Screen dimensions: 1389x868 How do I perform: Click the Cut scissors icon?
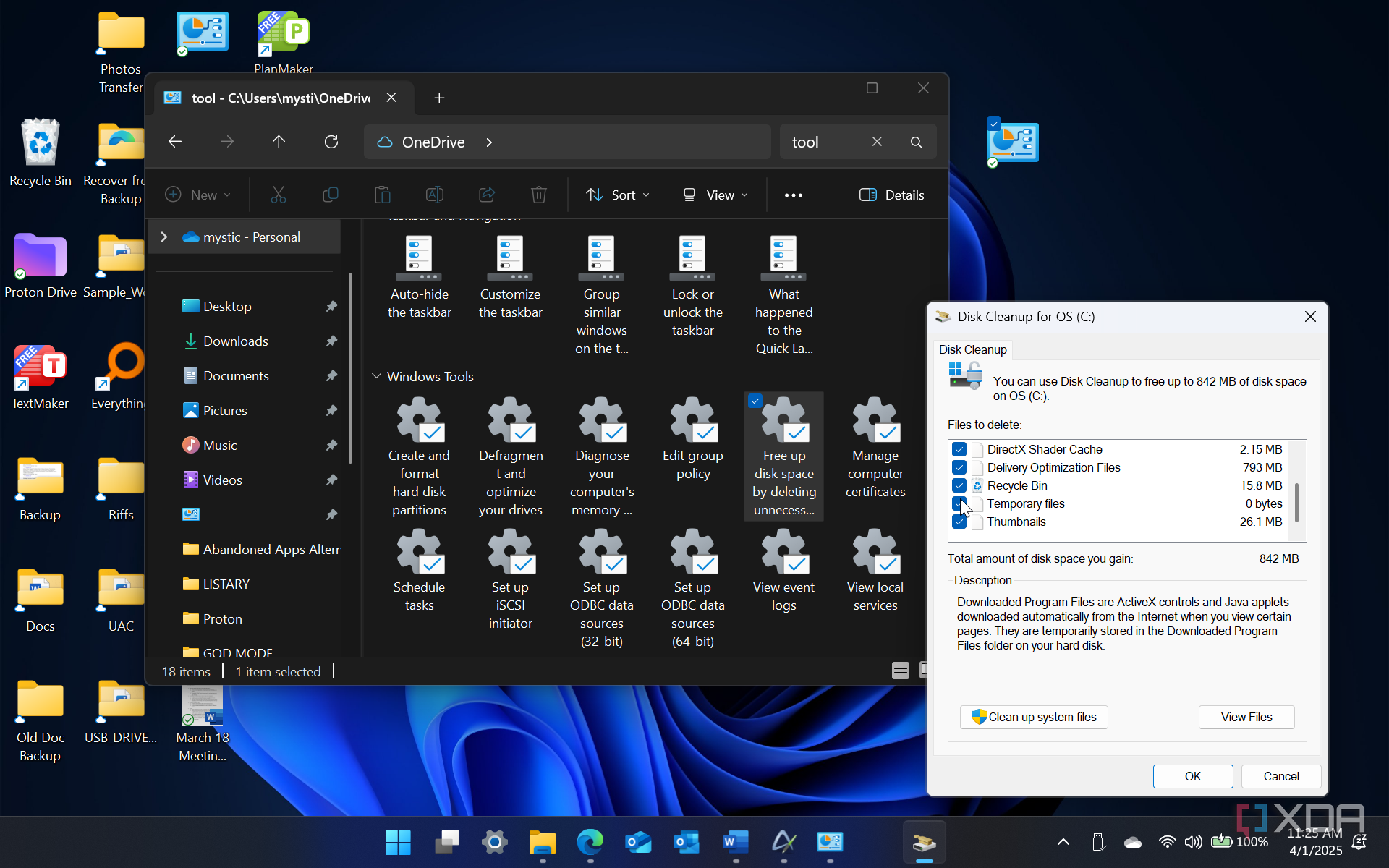(x=278, y=195)
